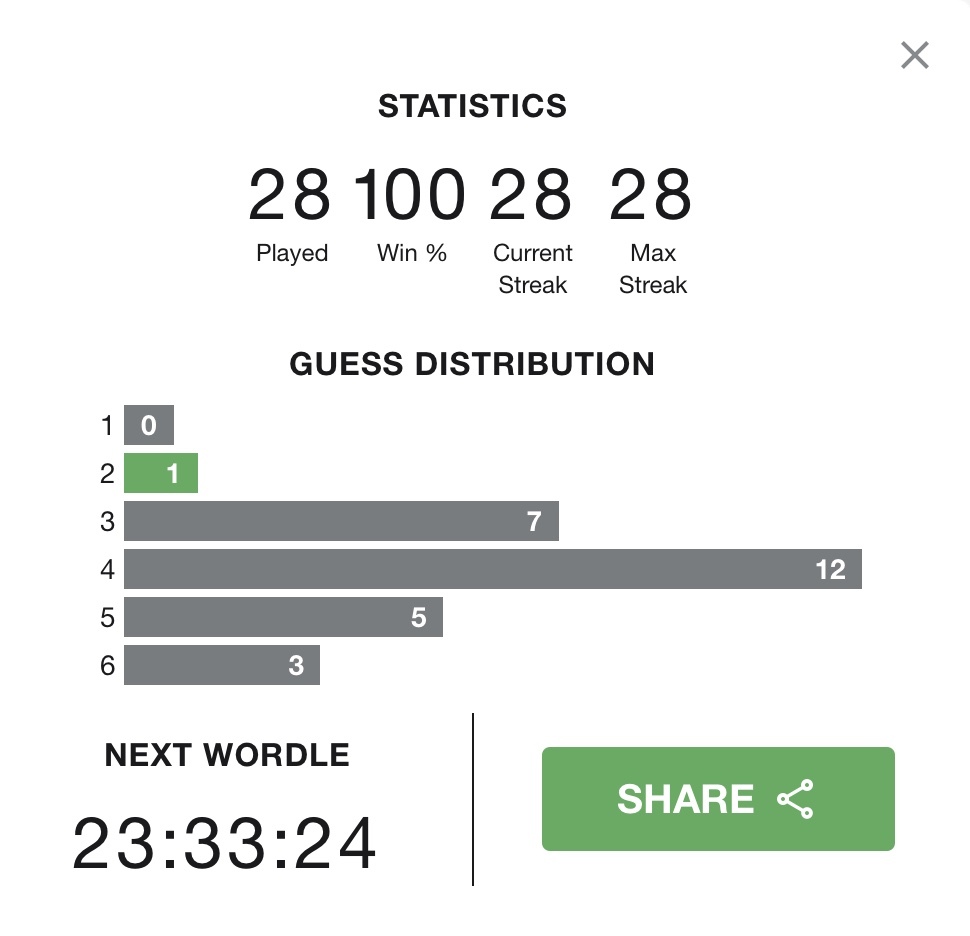970x936 pixels.
Task: Click the next Wordle countdown timer
Action: tap(226, 844)
